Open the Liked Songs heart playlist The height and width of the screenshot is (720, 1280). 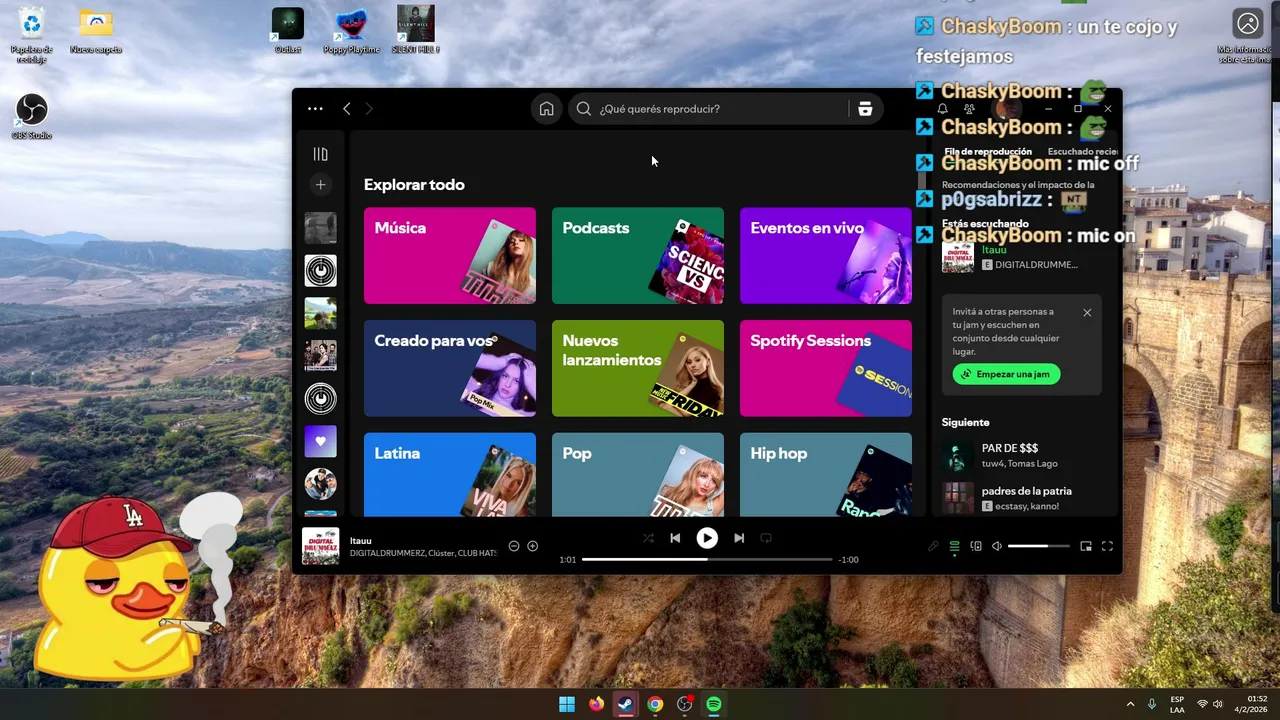pyautogui.click(x=320, y=441)
